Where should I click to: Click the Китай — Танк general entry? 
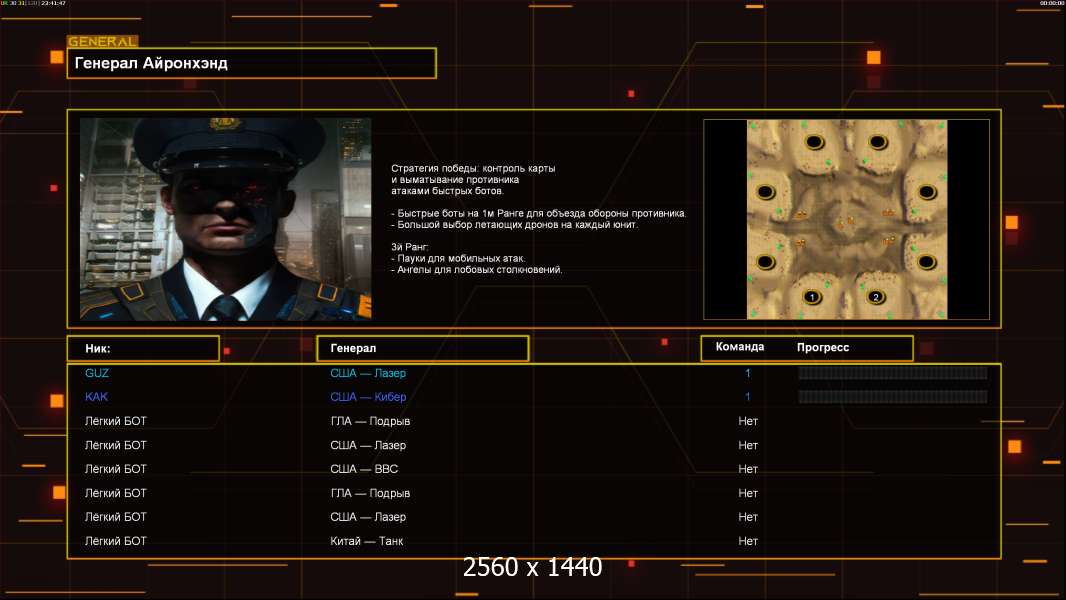367,541
